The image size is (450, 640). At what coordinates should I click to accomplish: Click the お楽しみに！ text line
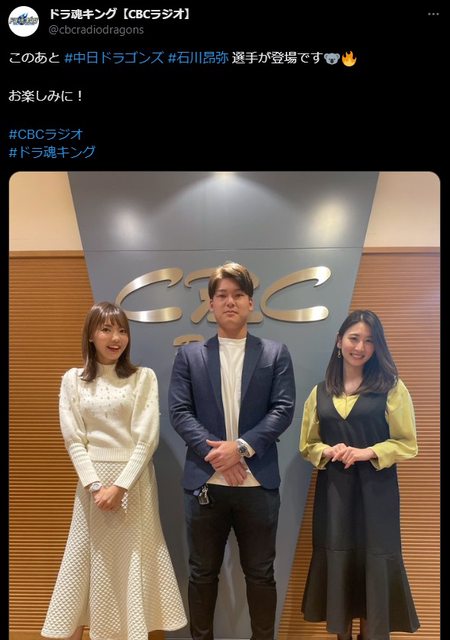pyautogui.click(x=46, y=96)
